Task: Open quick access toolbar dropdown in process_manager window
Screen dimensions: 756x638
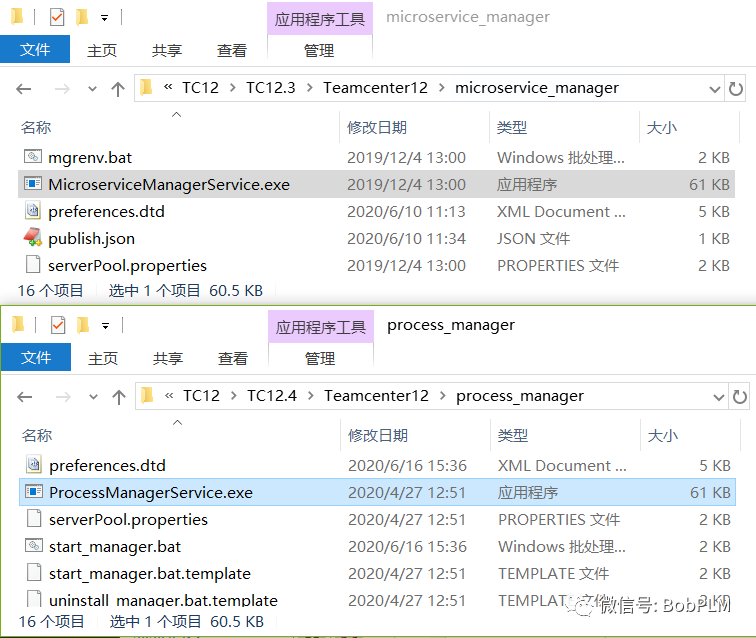Action: 105,326
